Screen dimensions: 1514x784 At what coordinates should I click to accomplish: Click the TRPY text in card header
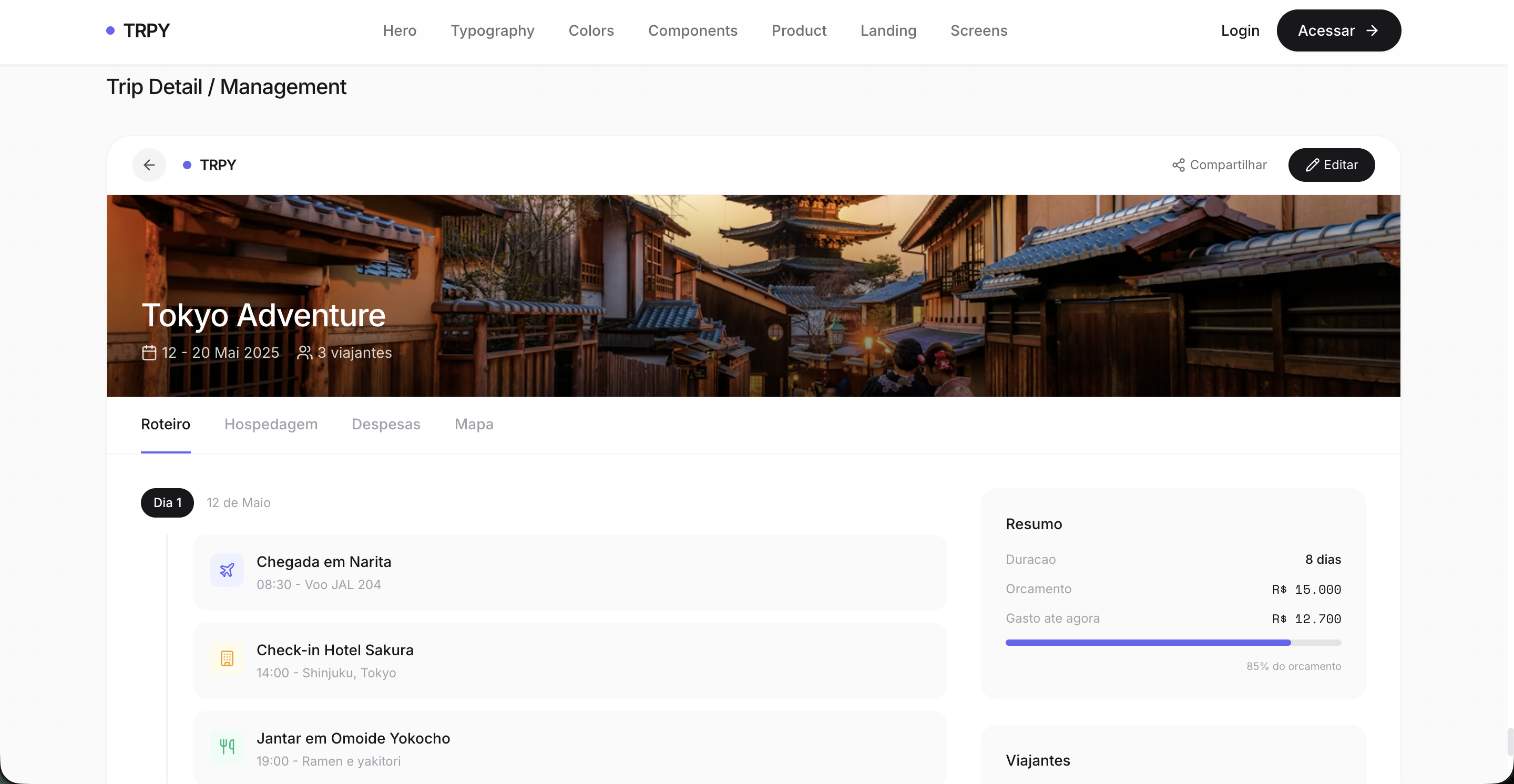click(x=218, y=165)
